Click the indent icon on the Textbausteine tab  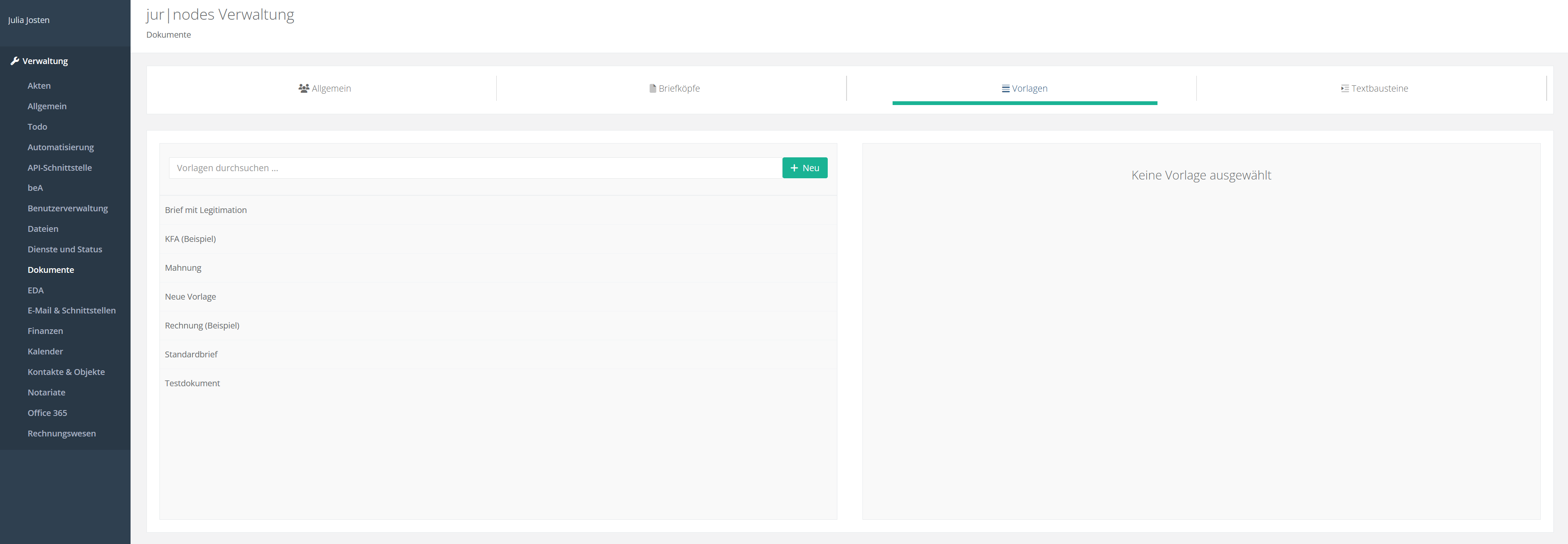click(1345, 88)
